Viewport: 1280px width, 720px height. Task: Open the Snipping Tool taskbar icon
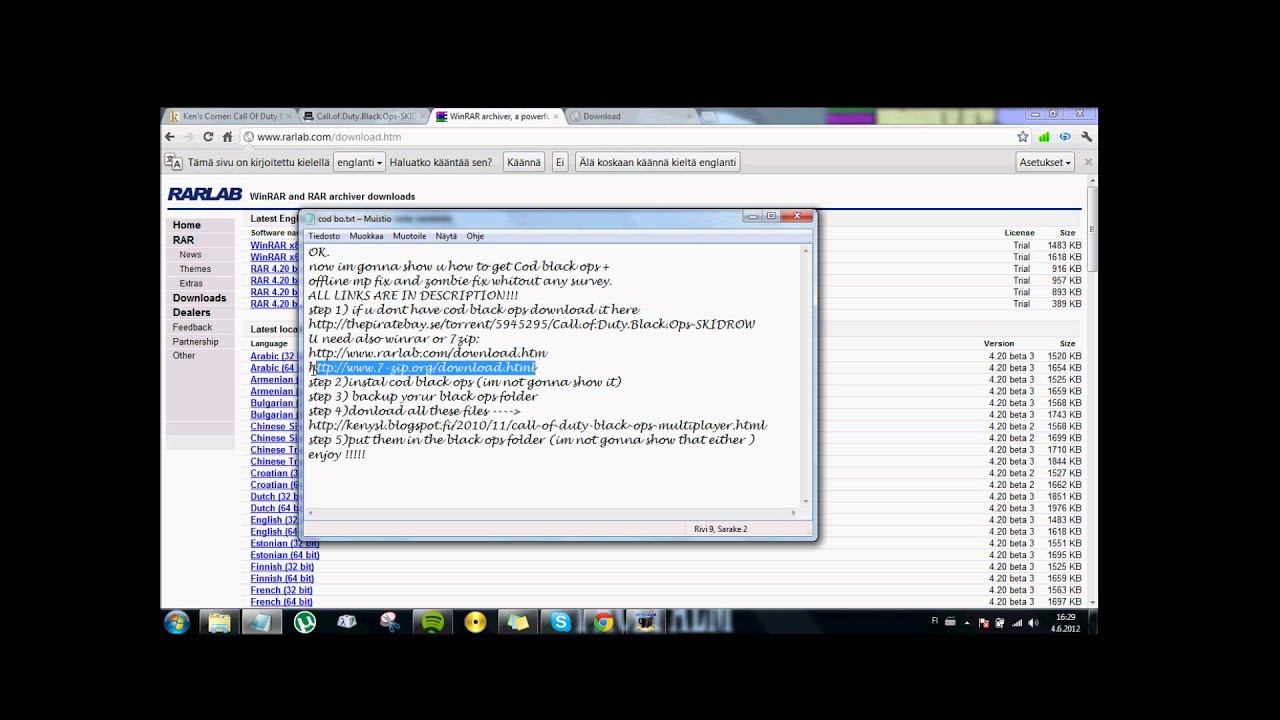tap(390, 623)
